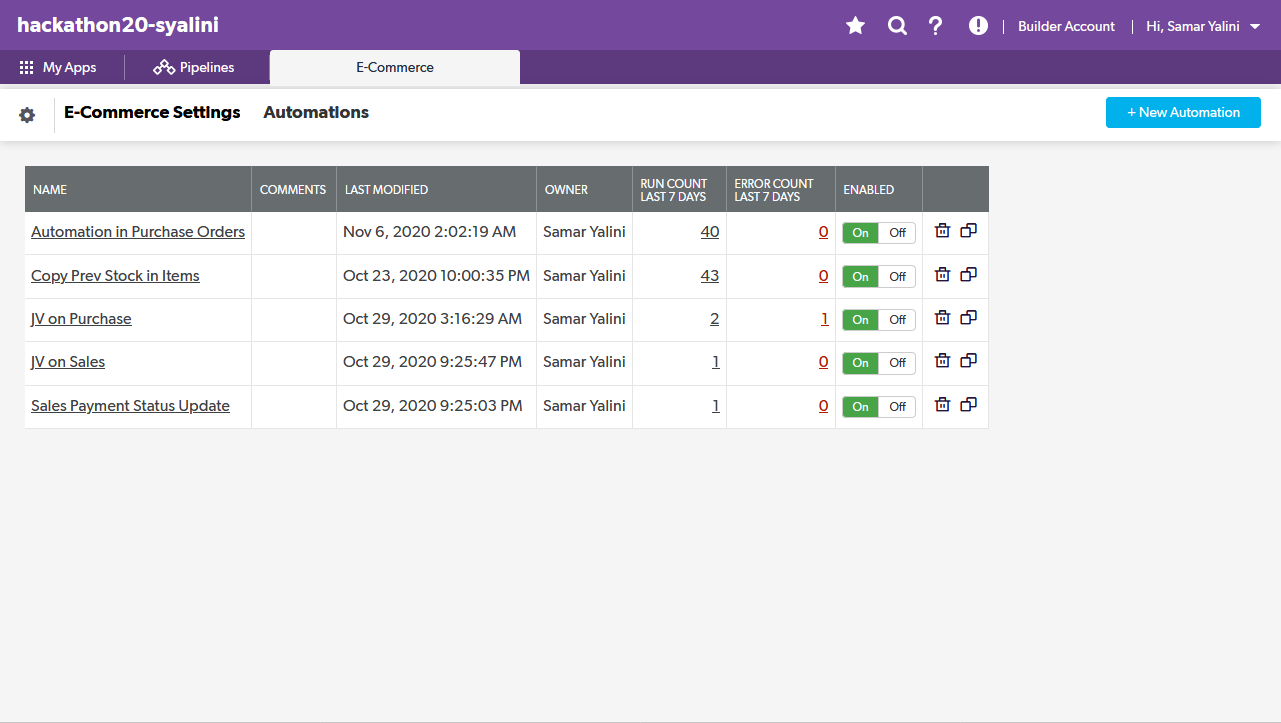Open the search magnifier icon
Viewport: 1281px width, 723px height.
(x=897, y=26)
